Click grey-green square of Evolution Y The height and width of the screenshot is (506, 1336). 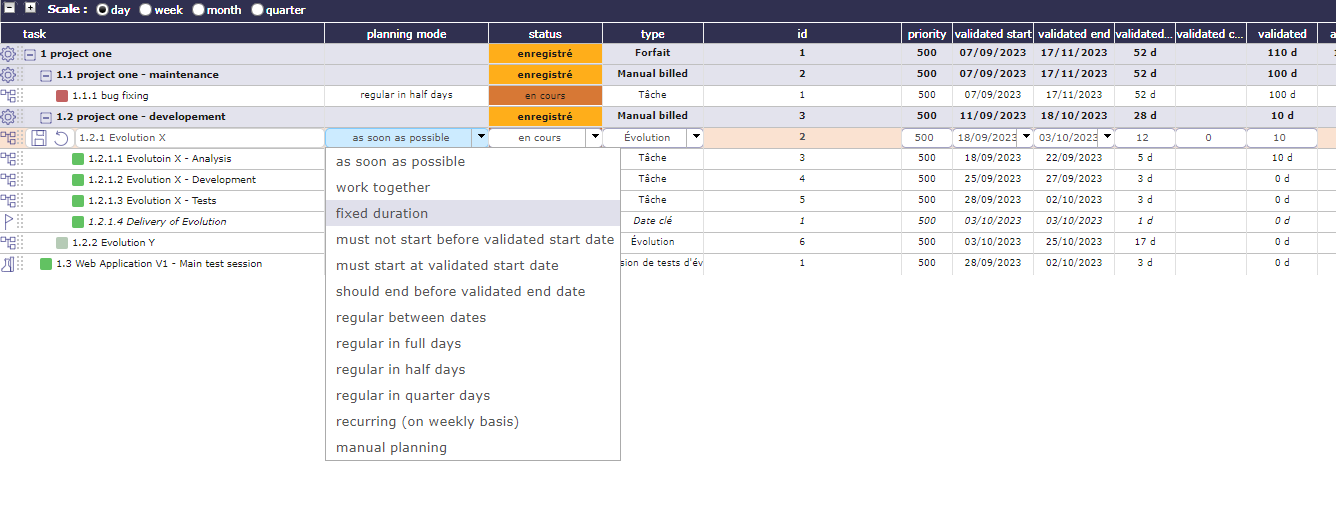tap(62, 242)
